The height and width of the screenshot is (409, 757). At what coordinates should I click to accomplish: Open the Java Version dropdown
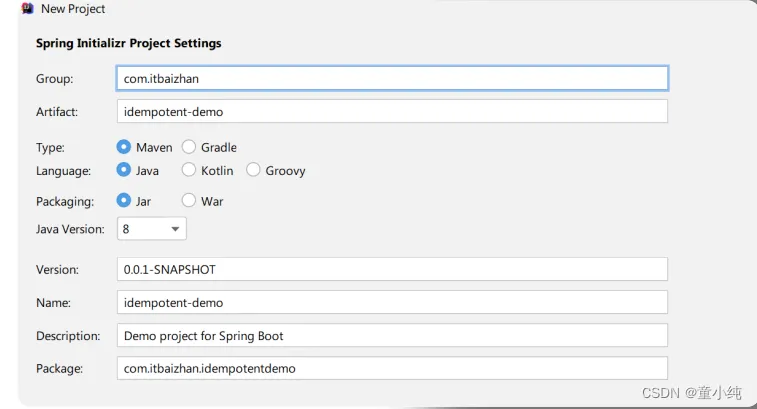(151, 229)
